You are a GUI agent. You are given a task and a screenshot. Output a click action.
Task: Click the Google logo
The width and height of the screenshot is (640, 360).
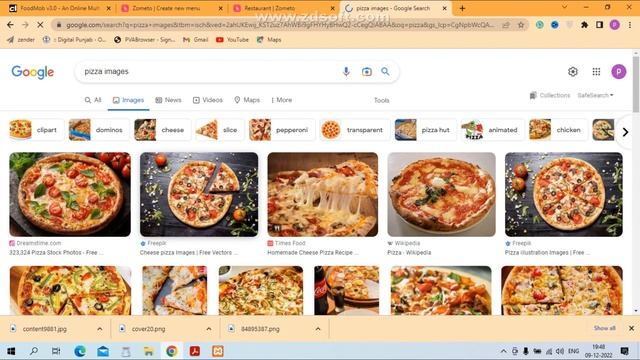coord(33,72)
